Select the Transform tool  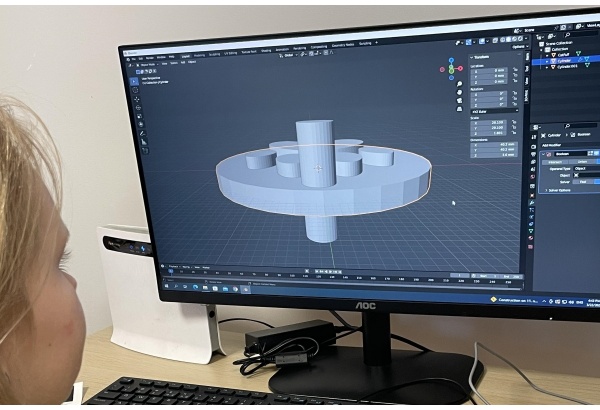pyautogui.click(x=141, y=125)
